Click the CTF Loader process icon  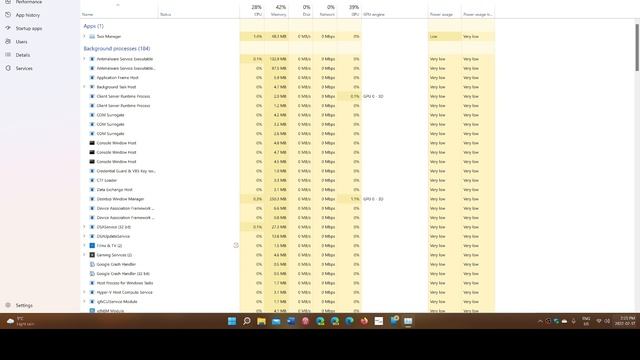tap(92, 180)
